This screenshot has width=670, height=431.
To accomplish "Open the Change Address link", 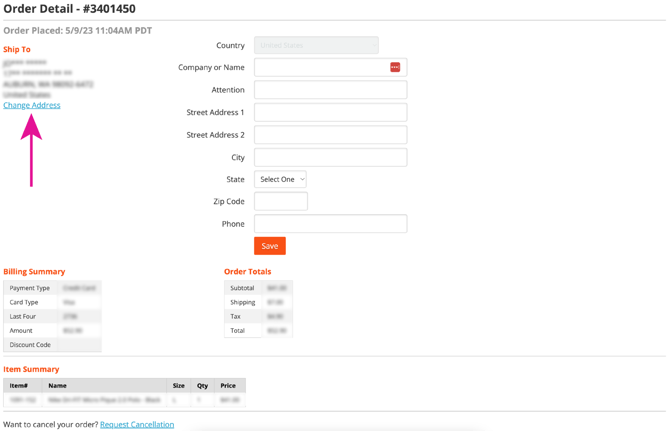I will (x=32, y=105).
